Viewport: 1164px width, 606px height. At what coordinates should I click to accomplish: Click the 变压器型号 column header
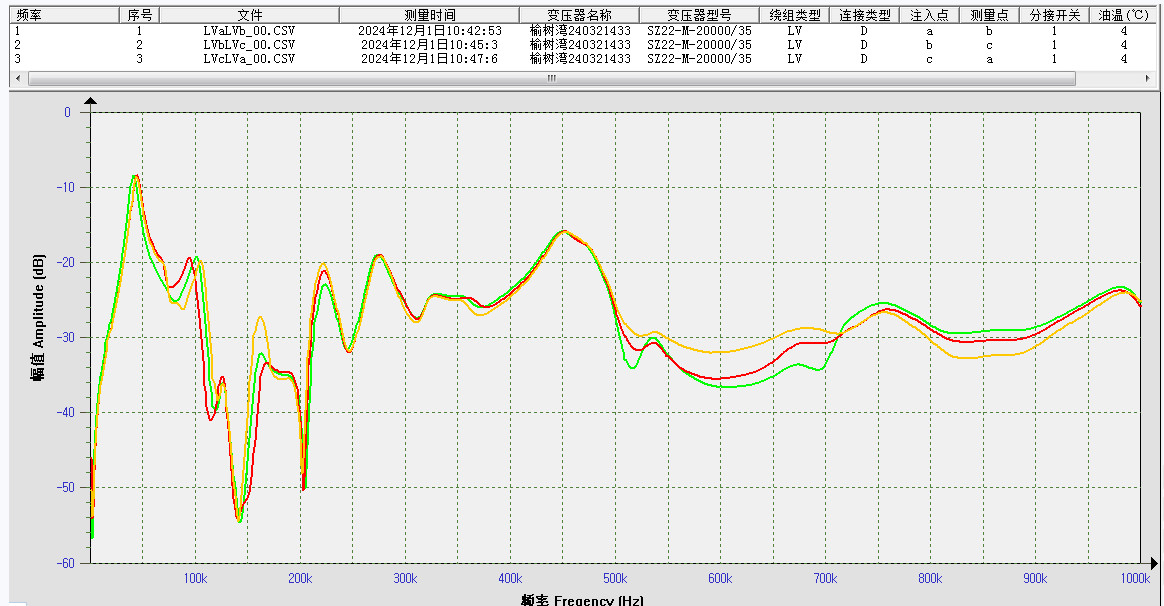pos(699,16)
